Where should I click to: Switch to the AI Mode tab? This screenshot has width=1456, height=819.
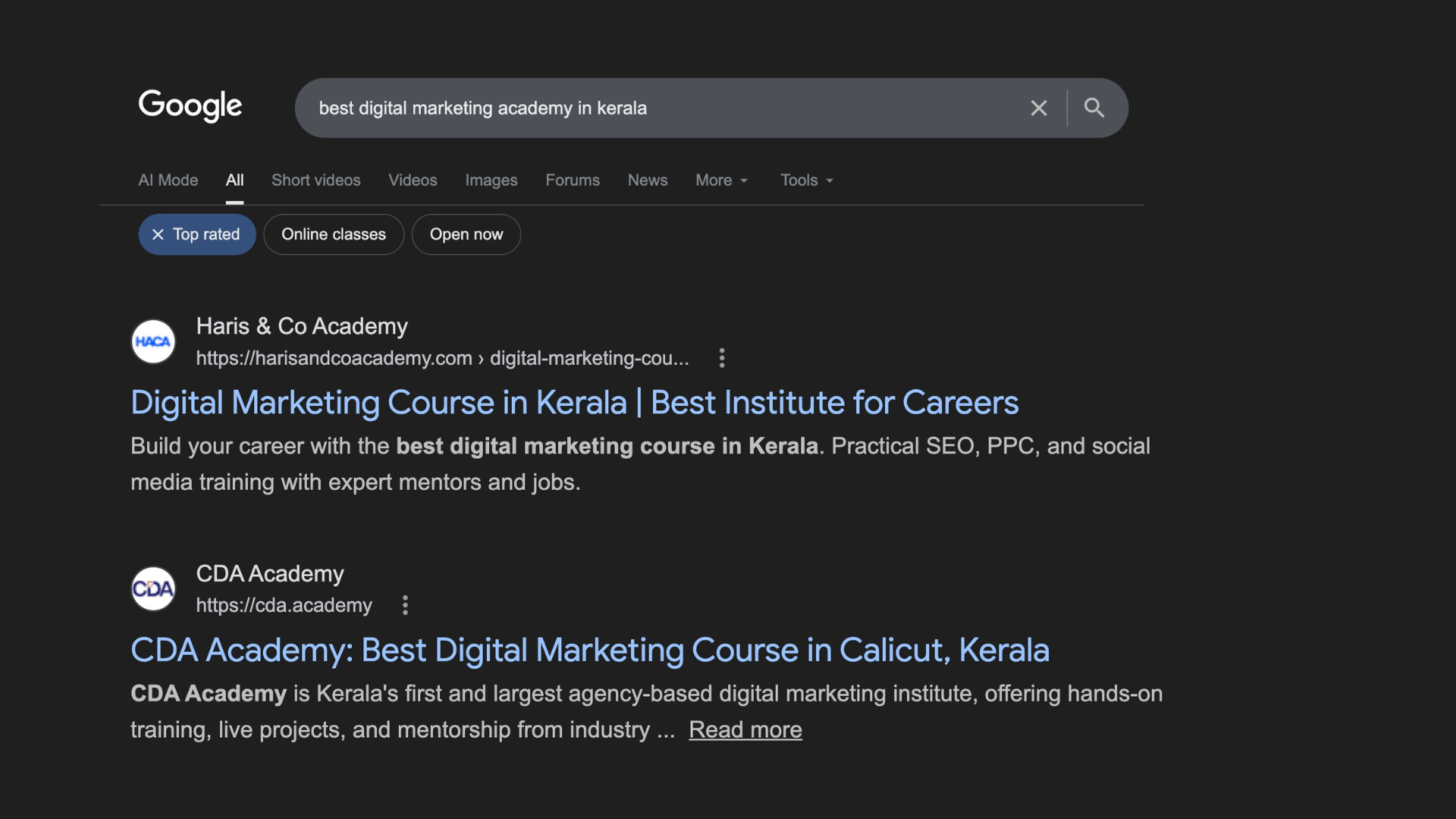pos(168,180)
